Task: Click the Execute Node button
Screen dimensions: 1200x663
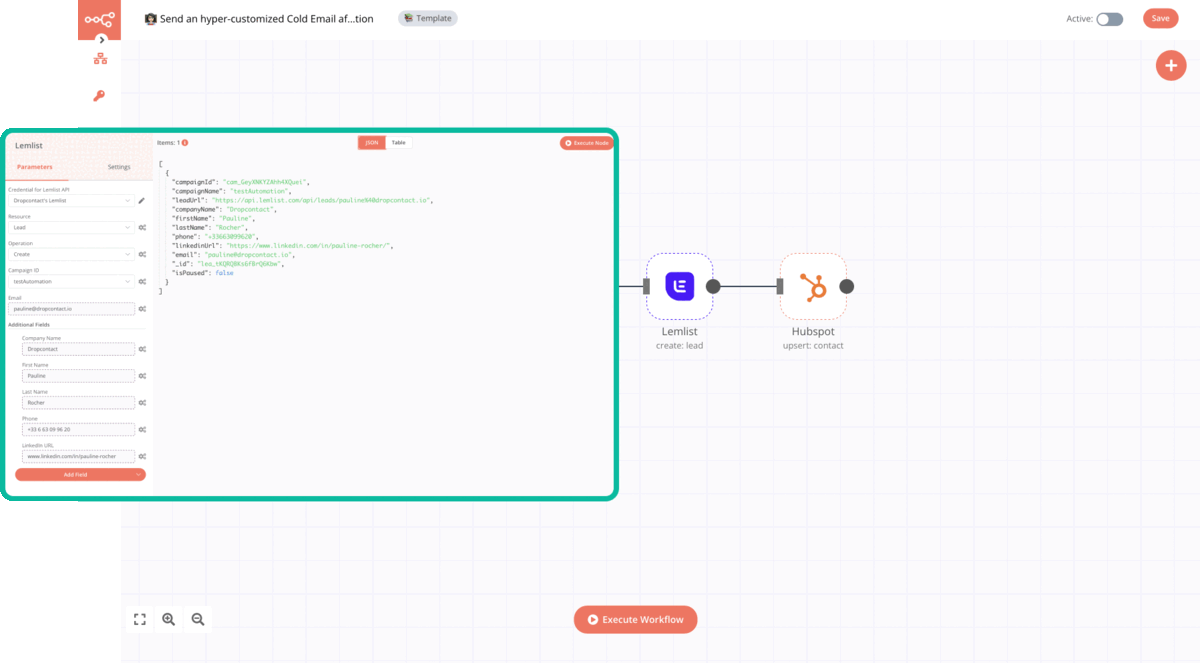Action: 585,143
